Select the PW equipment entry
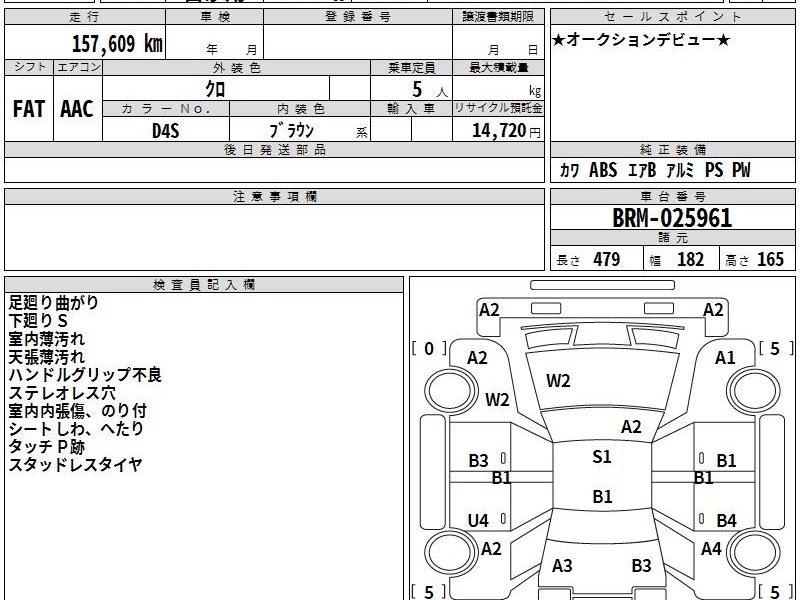This screenshot has height=600, width=800. click(x=741, y=170)
